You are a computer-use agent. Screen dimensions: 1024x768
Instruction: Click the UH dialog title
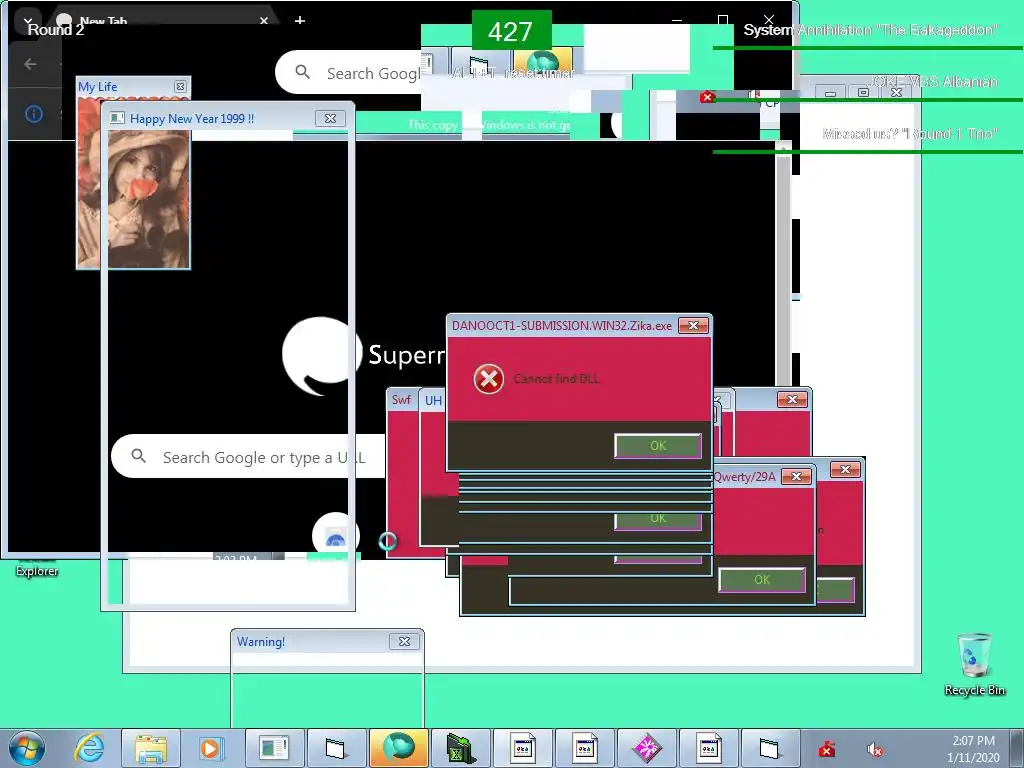pyautogui.click(x=433, y=400)
